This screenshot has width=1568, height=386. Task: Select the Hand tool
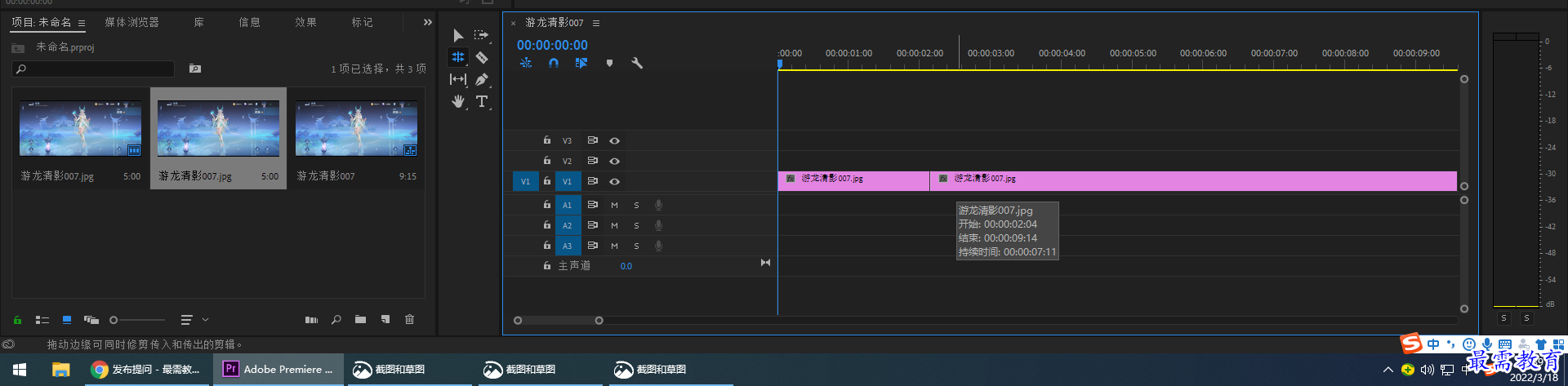(x=458, y=101)
